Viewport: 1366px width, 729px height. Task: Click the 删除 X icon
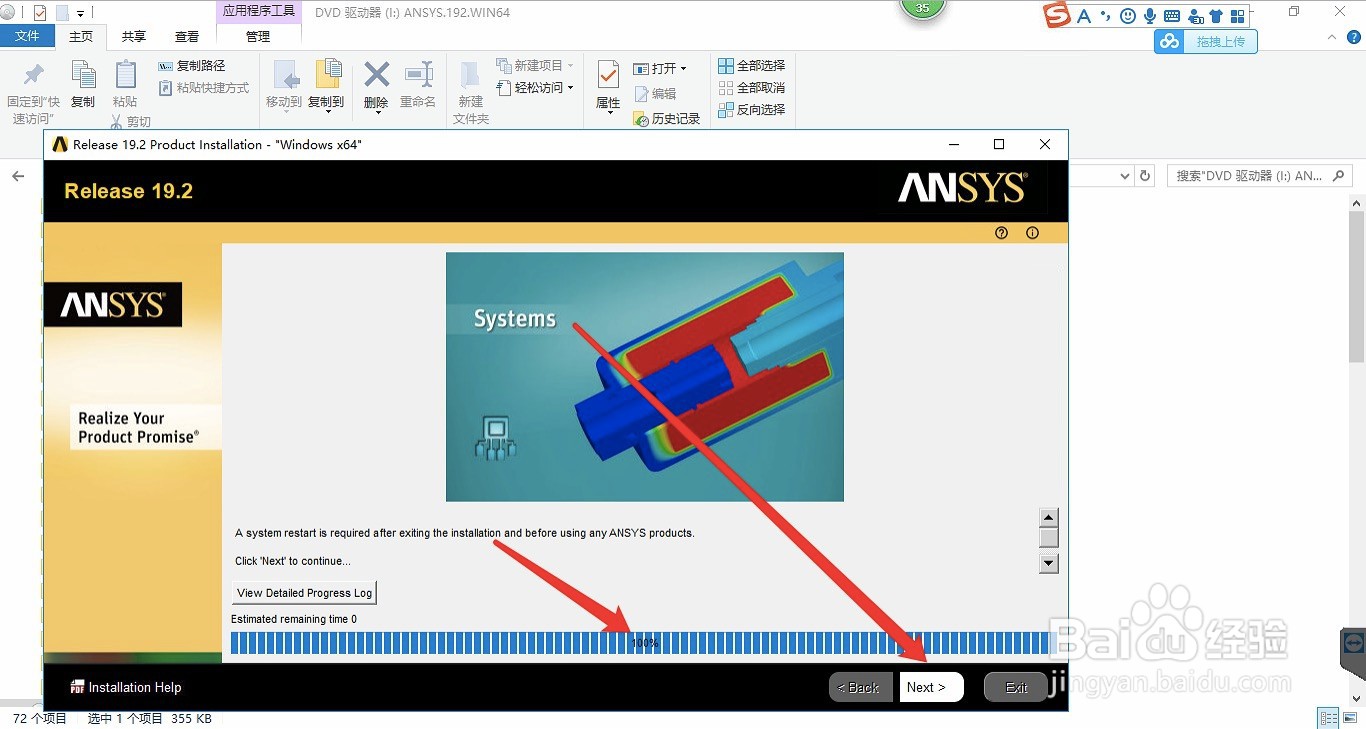click(x=376, y=75)
